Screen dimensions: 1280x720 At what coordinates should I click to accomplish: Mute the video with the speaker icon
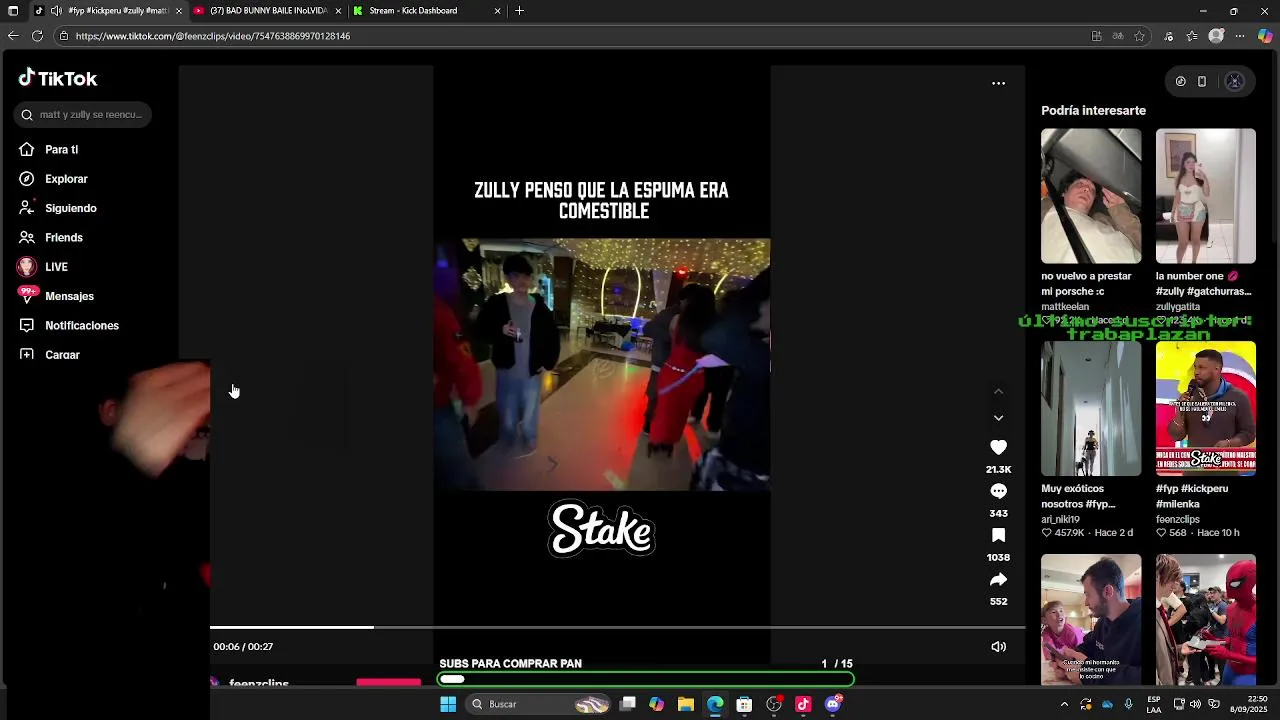click(x=998, y=647)
